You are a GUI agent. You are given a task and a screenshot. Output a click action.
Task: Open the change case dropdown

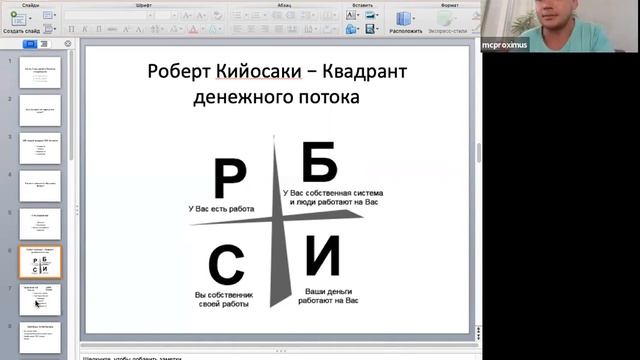176,29
